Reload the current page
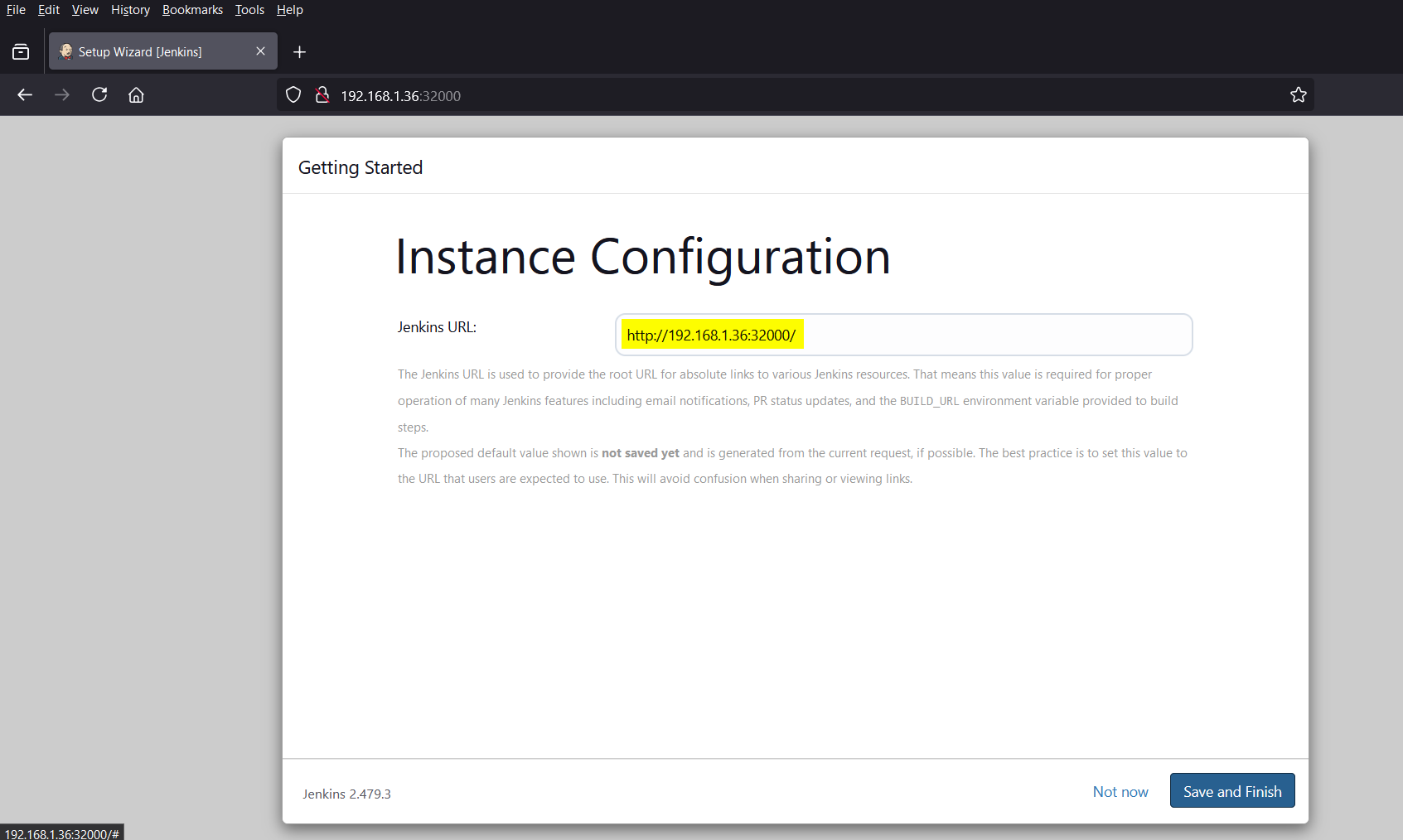Image resolution: width=1403 pixels, height=840 pixels. pyautogui.click(x=99, y=94)
